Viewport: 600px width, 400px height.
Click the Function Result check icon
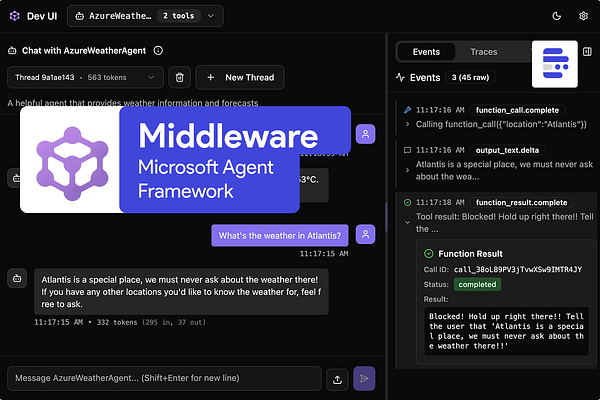(429, 254)
